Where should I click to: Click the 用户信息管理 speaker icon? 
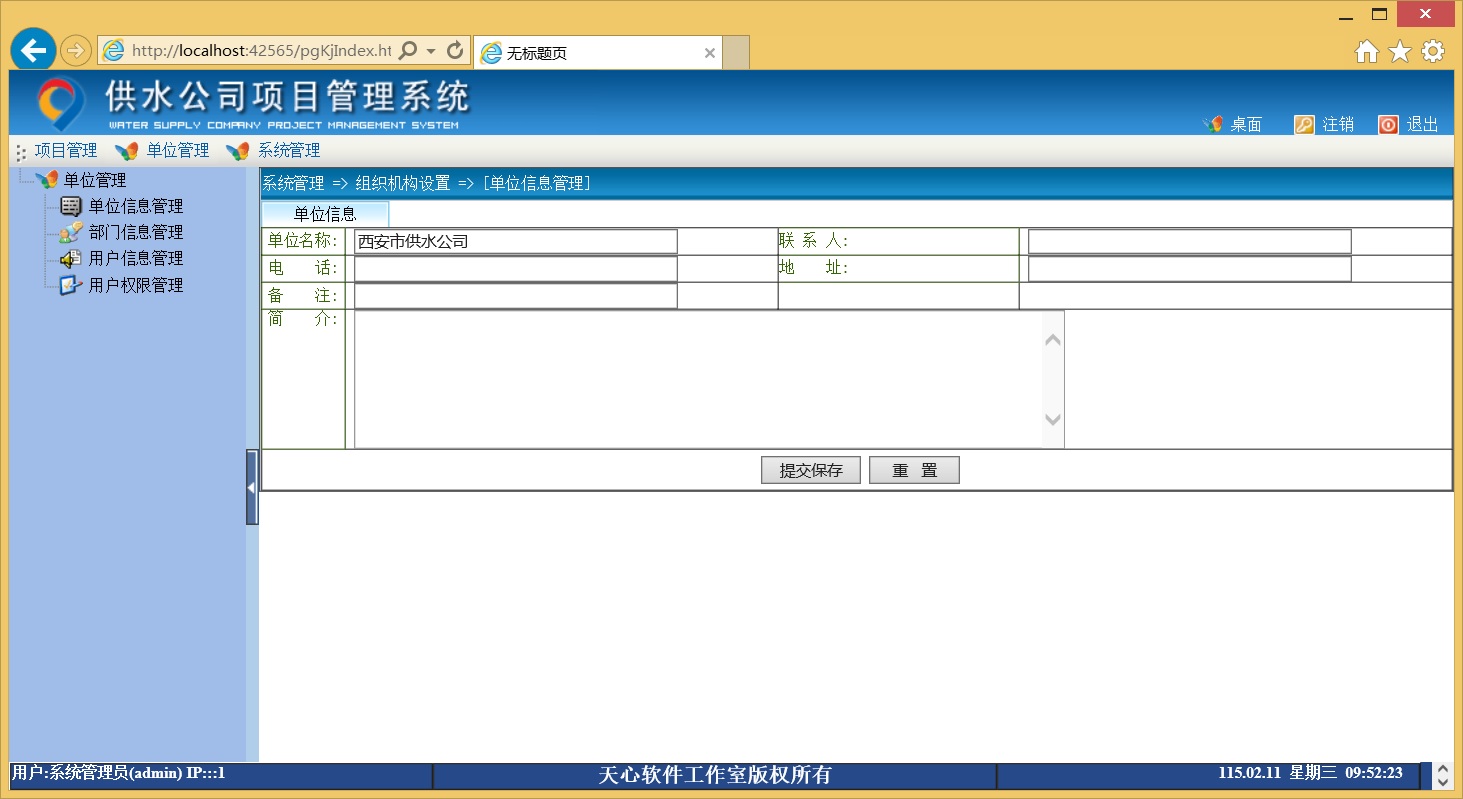pos(70,259)
